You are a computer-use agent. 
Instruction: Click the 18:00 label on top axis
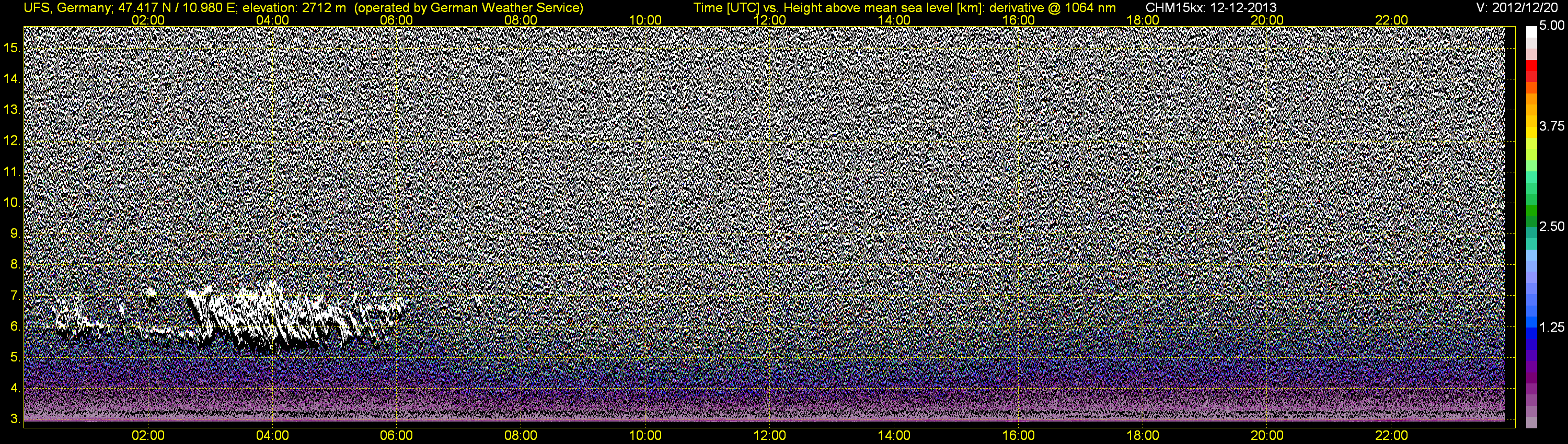pyautogui.click(x=1143, y=20)
